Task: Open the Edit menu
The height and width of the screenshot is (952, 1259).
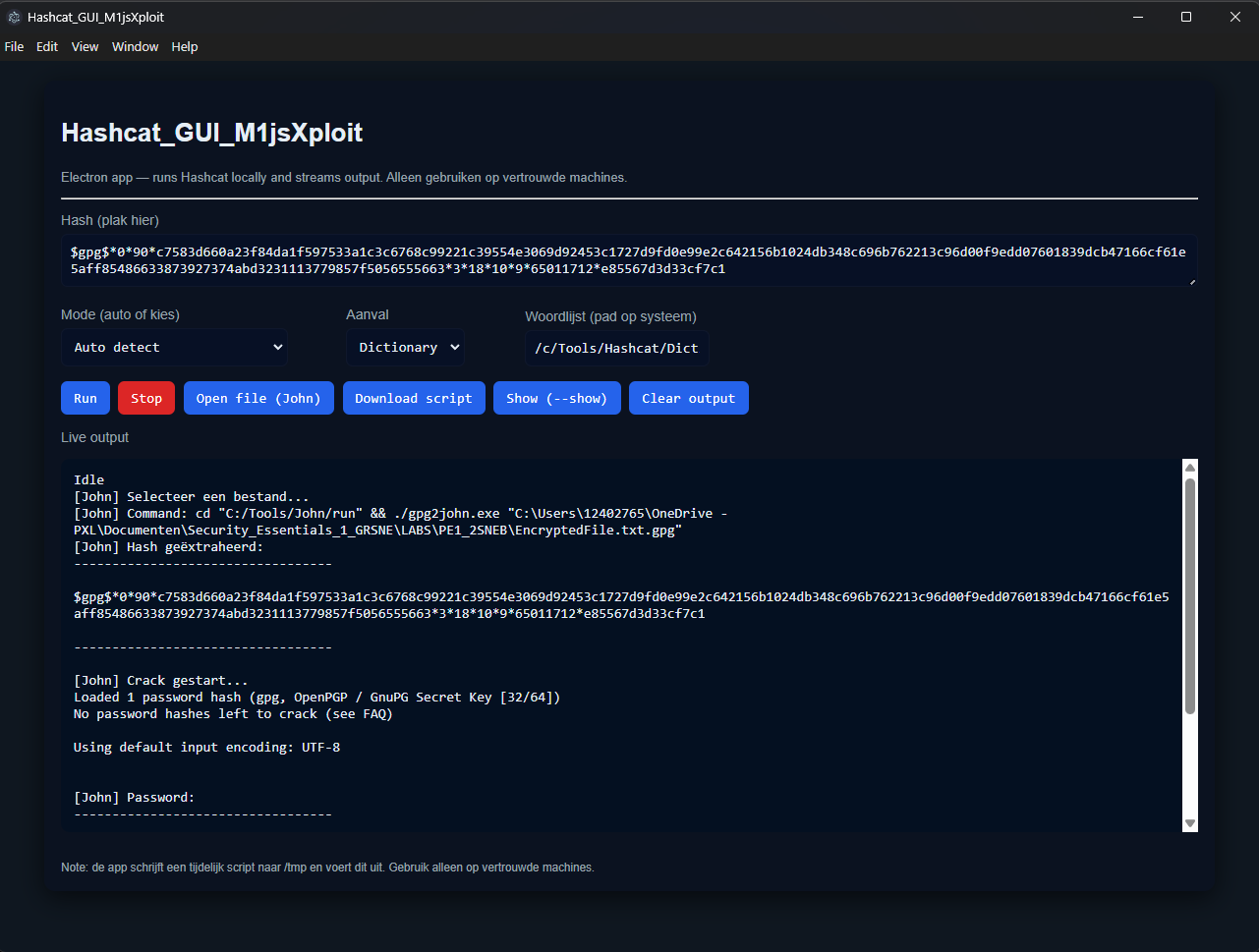Action: tap(47, 46)
